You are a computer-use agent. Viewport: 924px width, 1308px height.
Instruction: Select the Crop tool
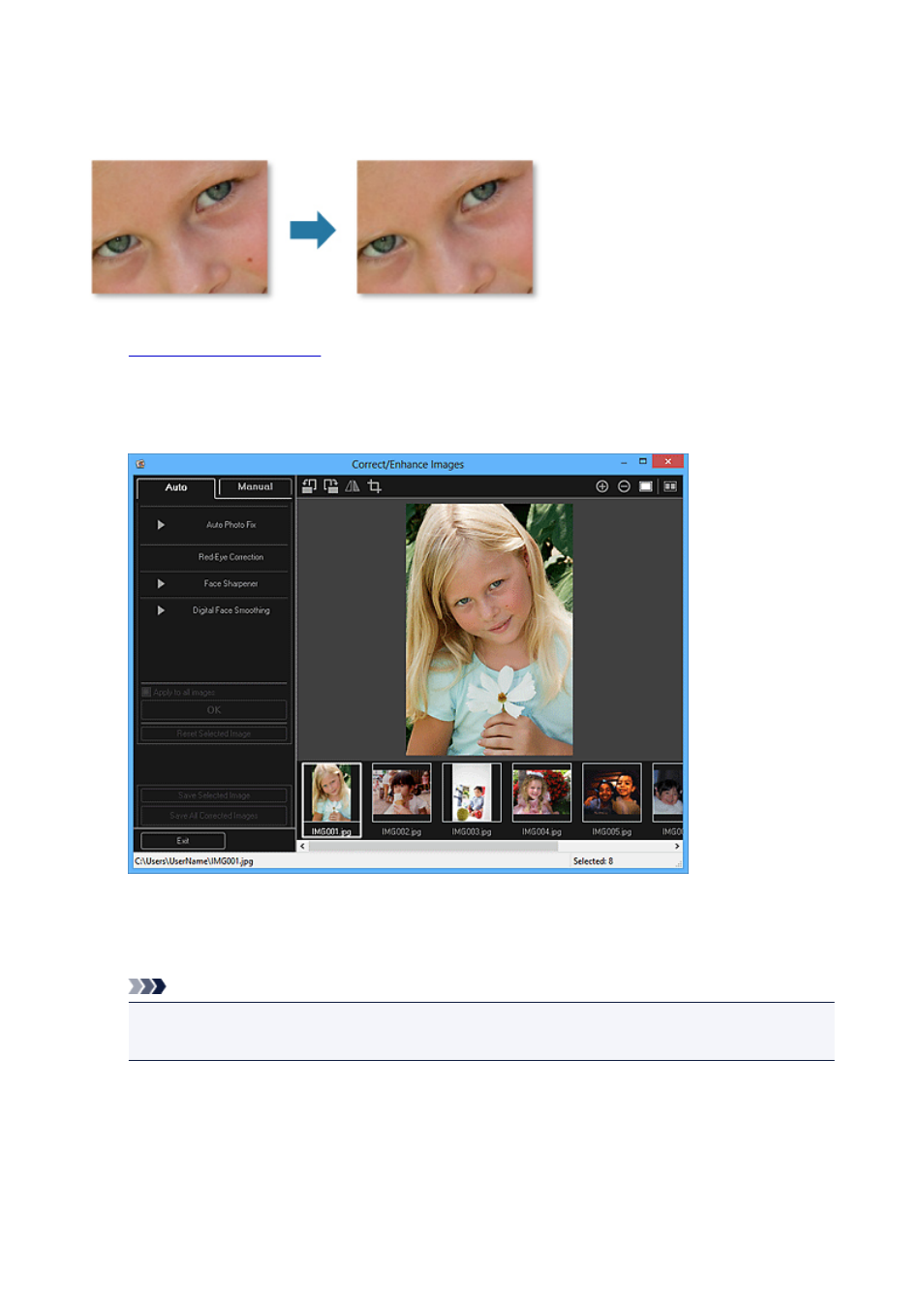point(375,486)
